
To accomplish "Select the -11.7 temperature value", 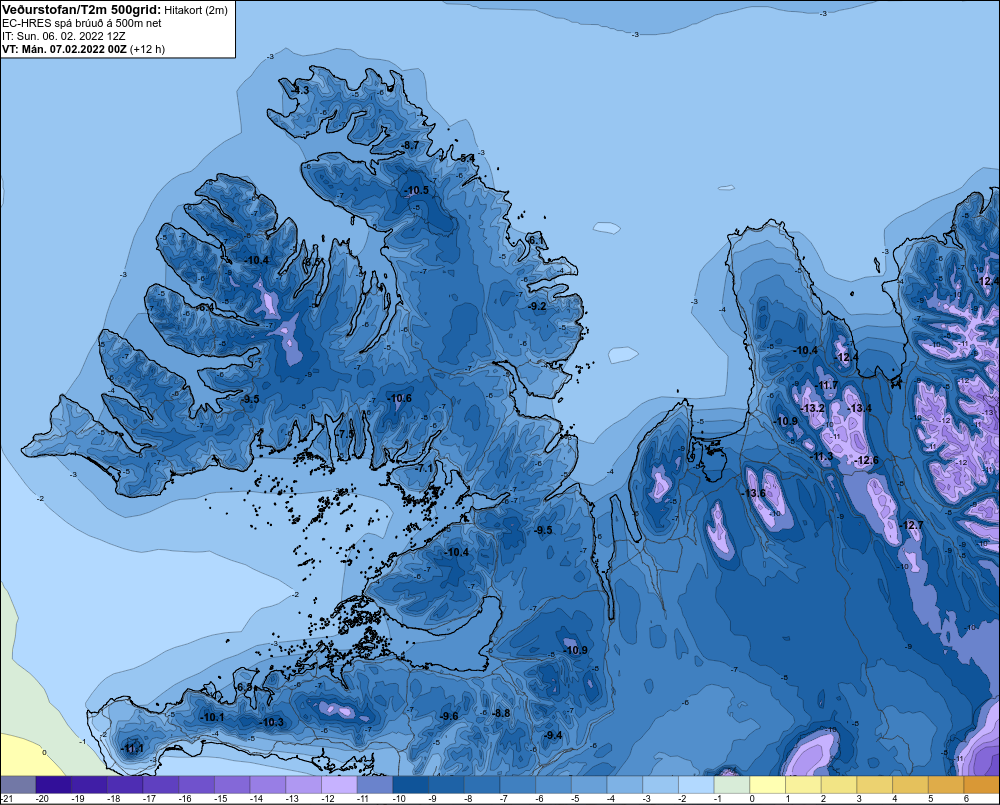I will (x=827, y=385).
